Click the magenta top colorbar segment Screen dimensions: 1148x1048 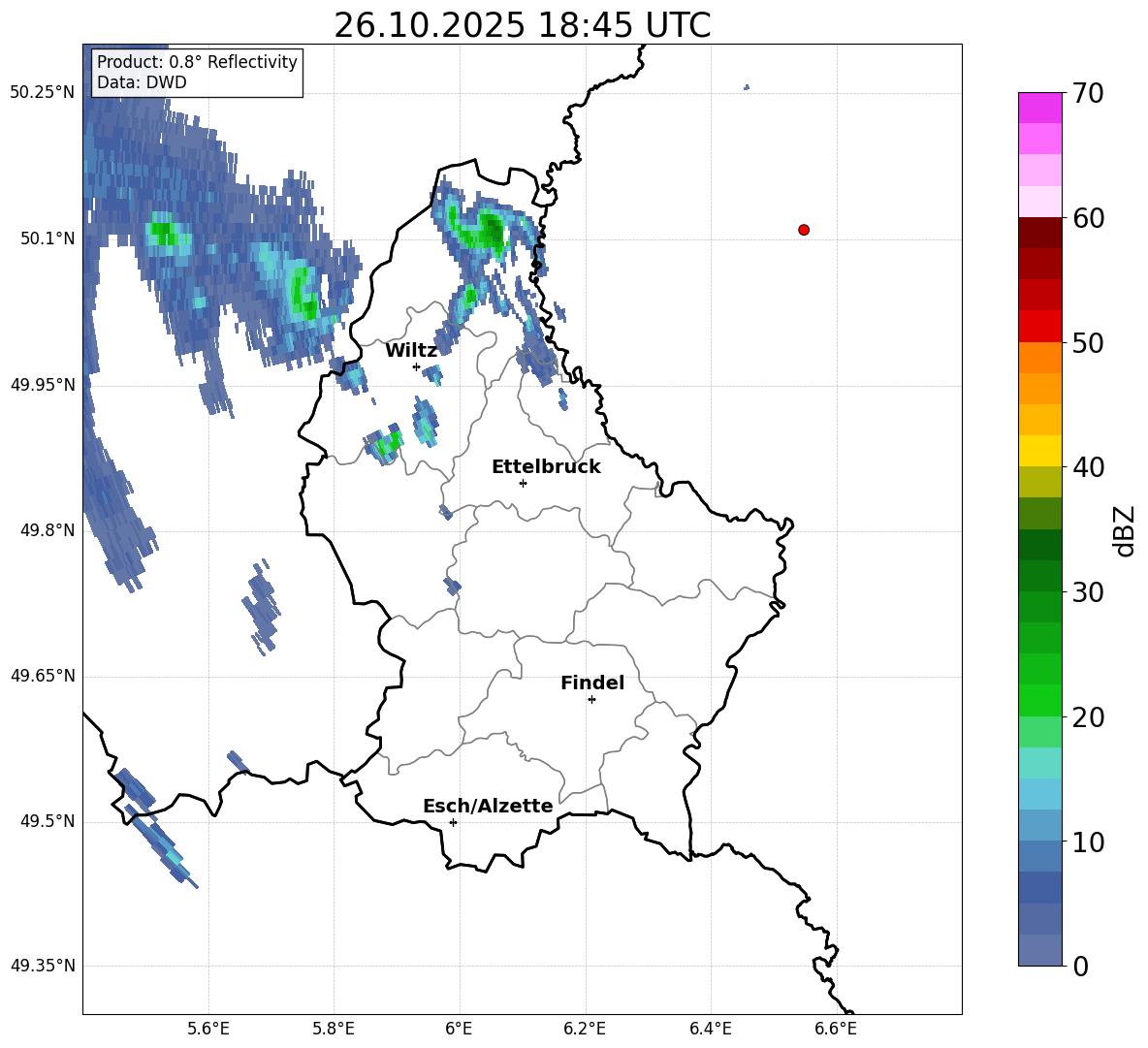[x=1039, y=108]
